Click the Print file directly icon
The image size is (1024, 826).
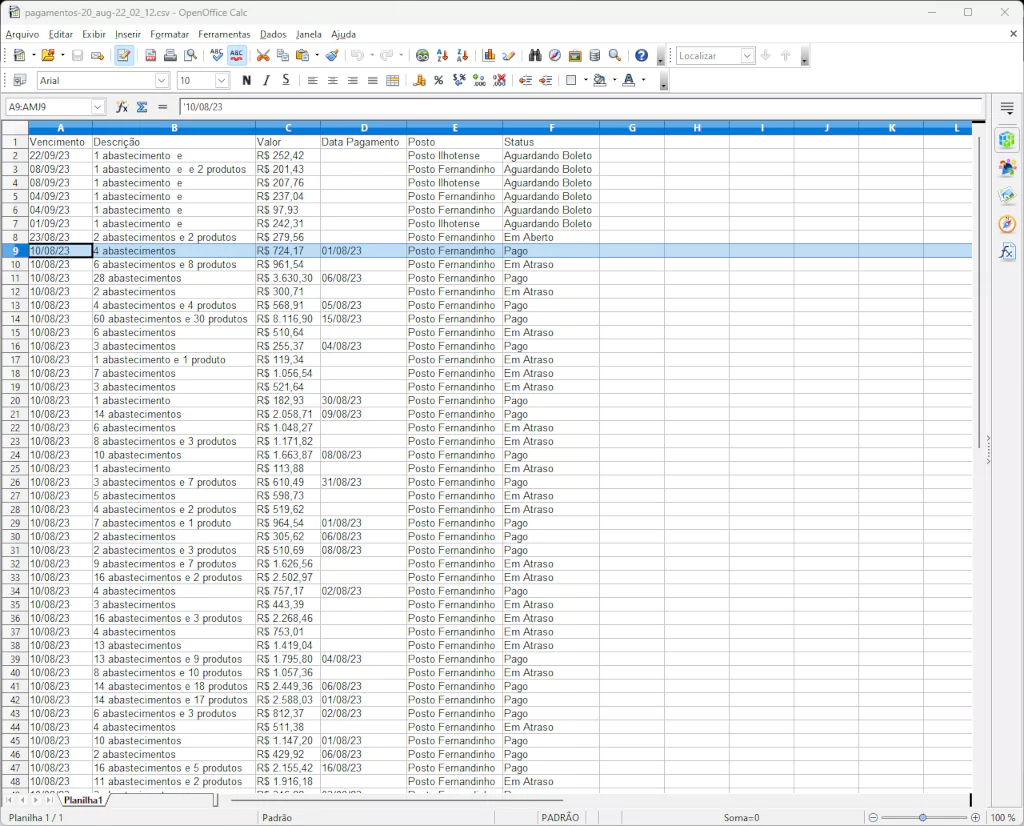point(170,56)
